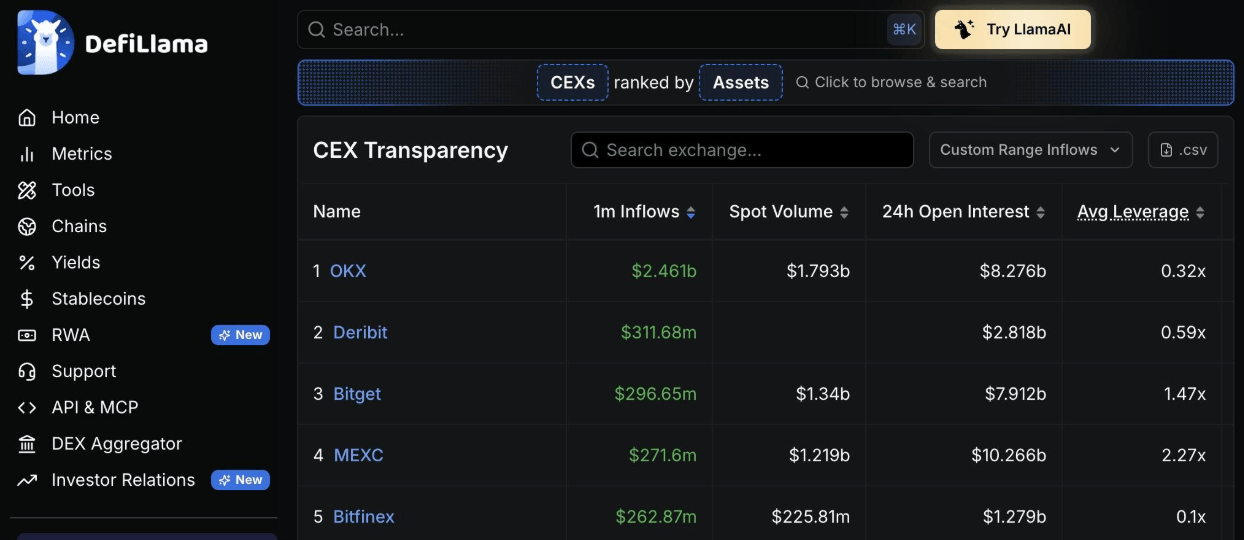This screenshot has height=540, width=1244.
Task: Click MEXC average leverage 2.27x
Action: pos(1185,455)
